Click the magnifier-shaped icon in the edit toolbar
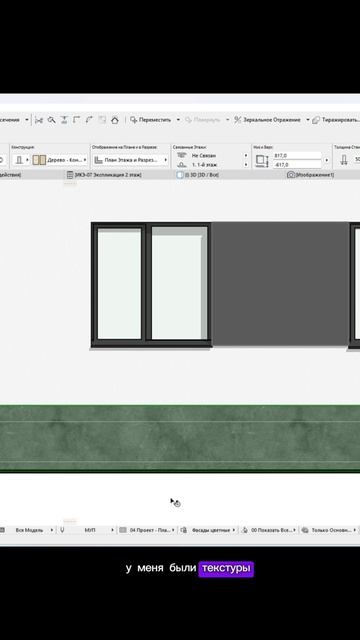 [51, 120]
